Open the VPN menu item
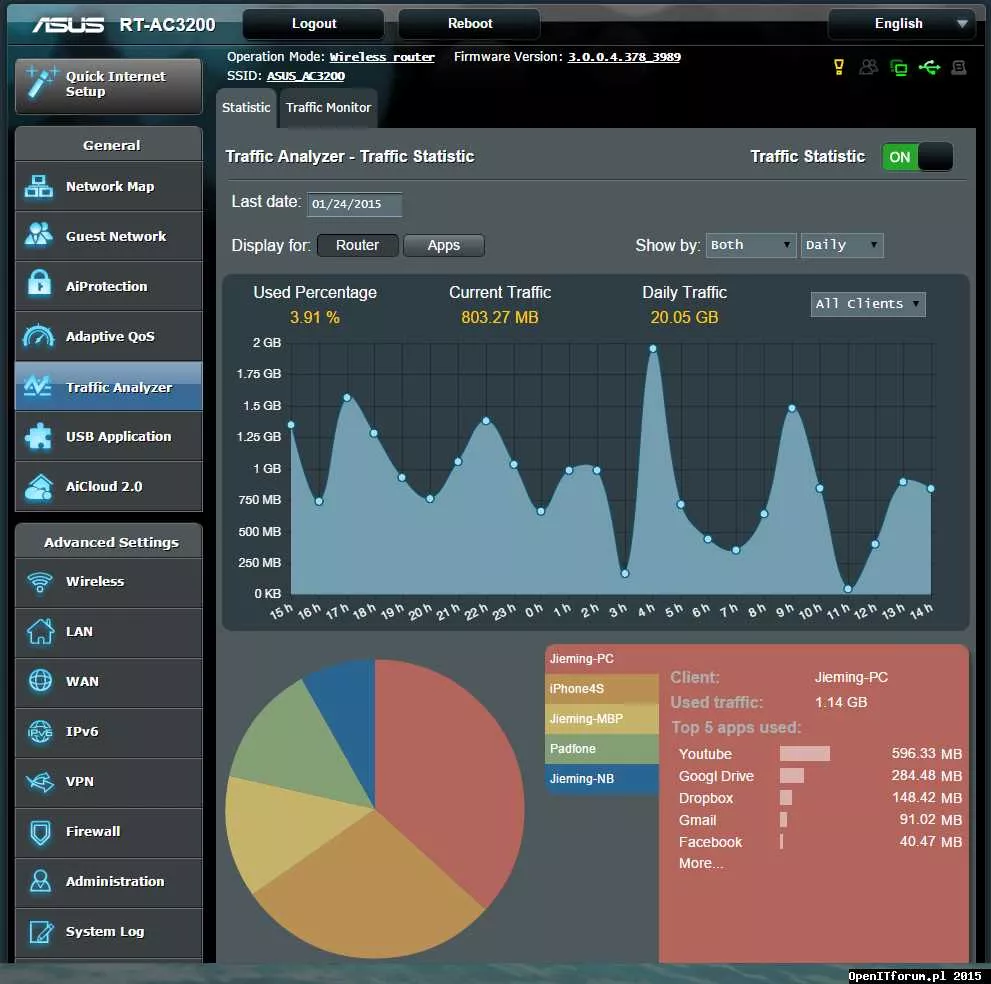The height and width of the screenshot is (984, 991). 109,782
